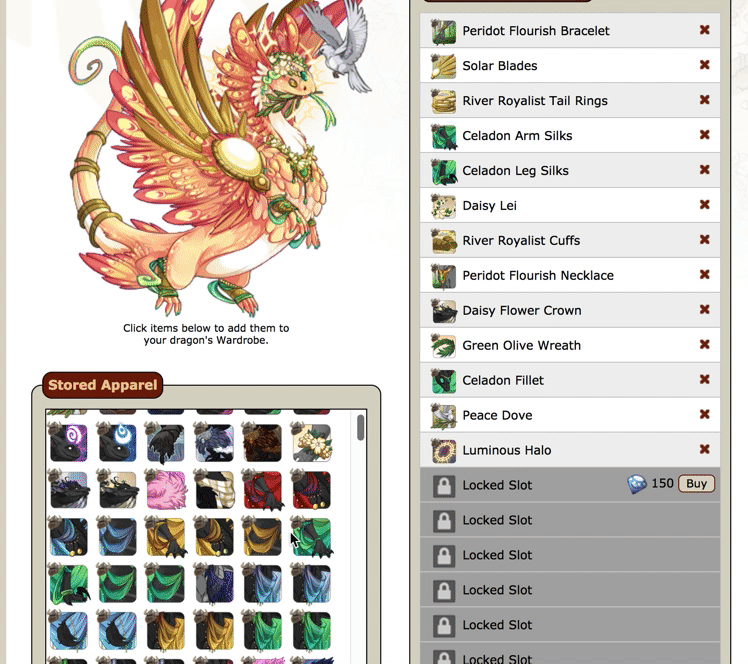
Task: Remove Peridot Flourish Bracelet from wardrobe
Action: click(705, 30)
